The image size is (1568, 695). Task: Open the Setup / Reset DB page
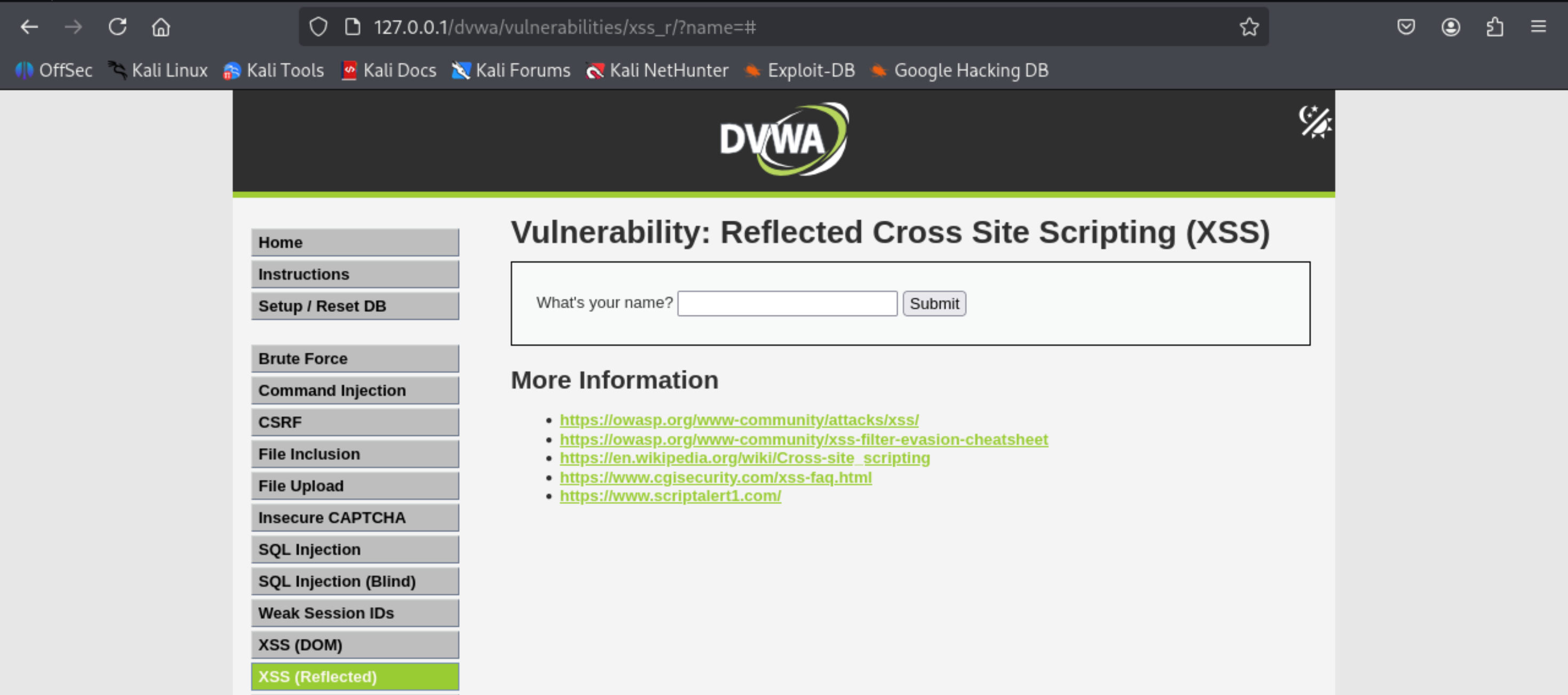tap(355, 306)
